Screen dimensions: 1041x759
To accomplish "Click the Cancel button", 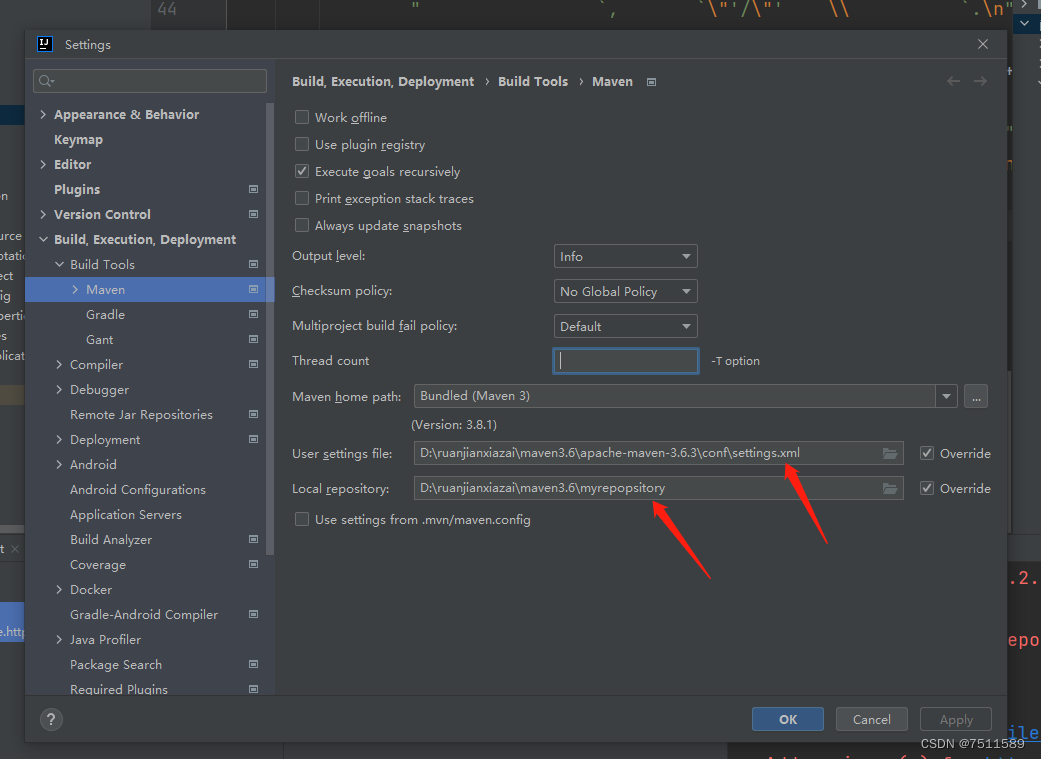I will pos(871,719).
